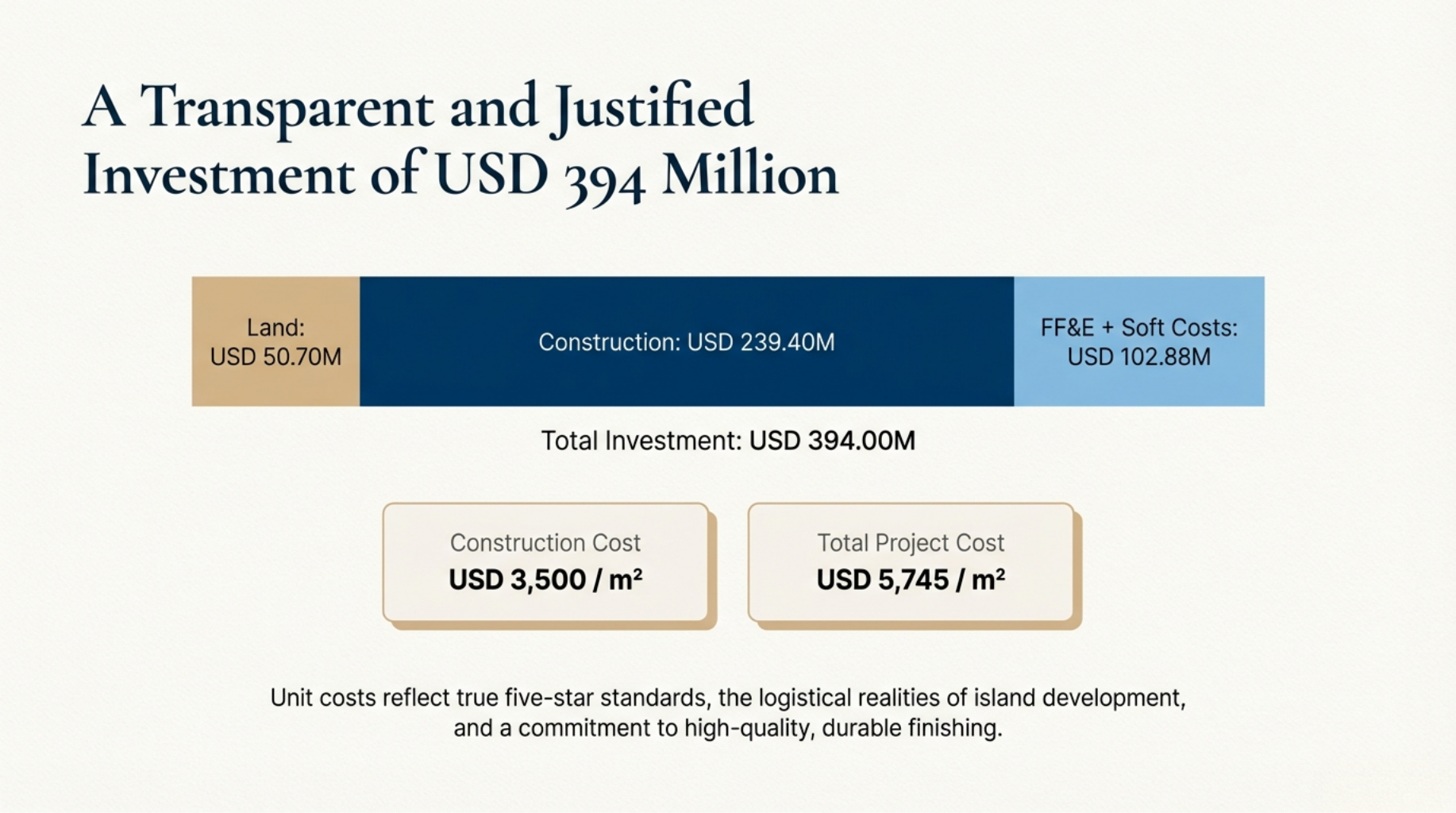
Task: Select the "USD 5,745 / m²" figure
Action: (911, 580)
